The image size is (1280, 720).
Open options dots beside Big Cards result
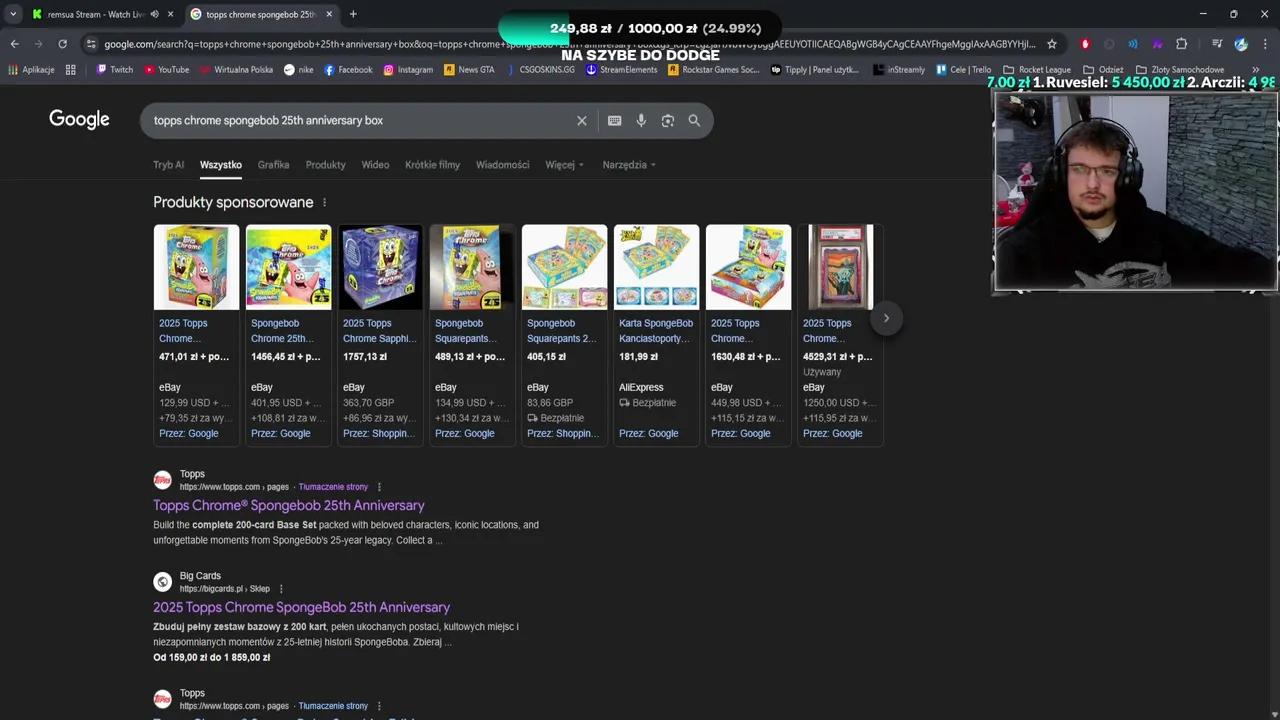pyautogui.click(x=281, y=589)
